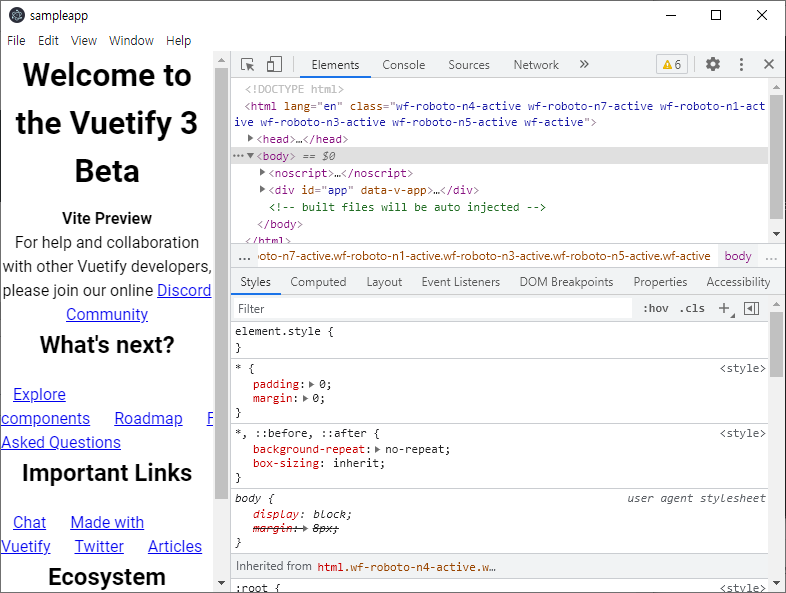This screenshot has width=786, height=593.
Task: Open the Help menu
Action: 178,41
